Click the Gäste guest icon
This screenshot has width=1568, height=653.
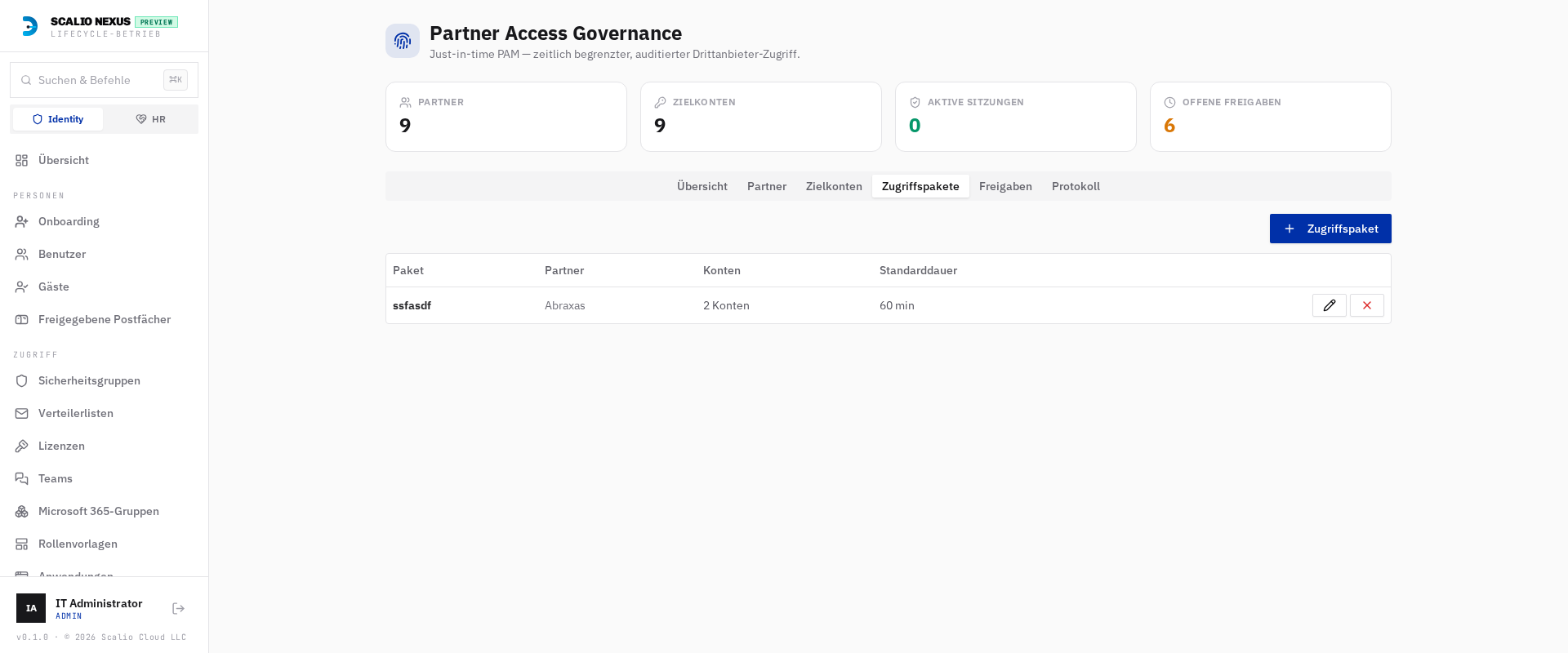click(x=22, y=287)
